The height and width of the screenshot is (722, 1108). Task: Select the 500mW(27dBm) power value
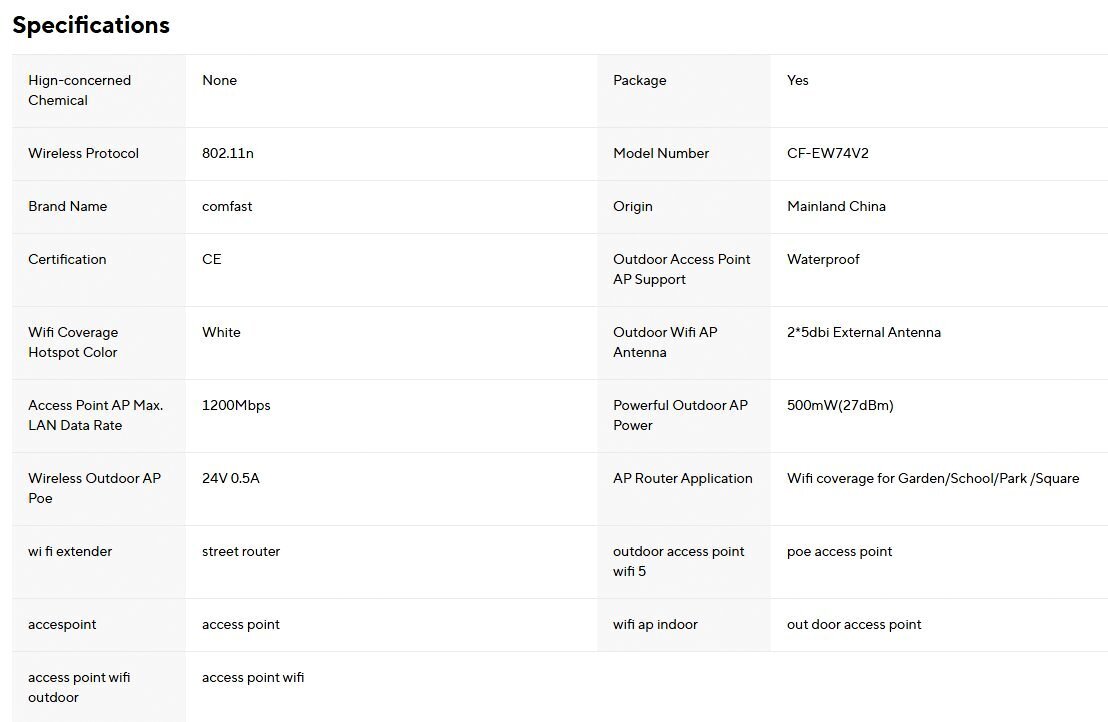[840, 405]
